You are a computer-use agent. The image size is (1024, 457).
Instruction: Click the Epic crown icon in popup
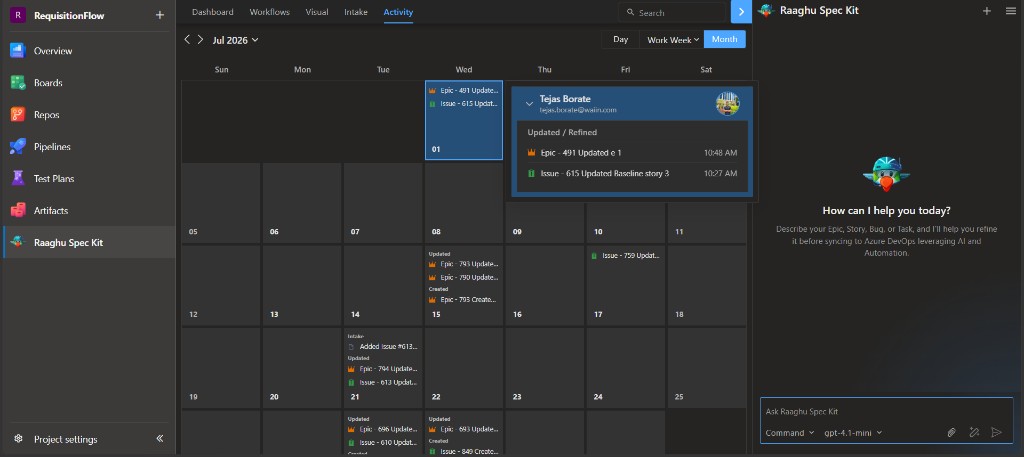point(531,153)
